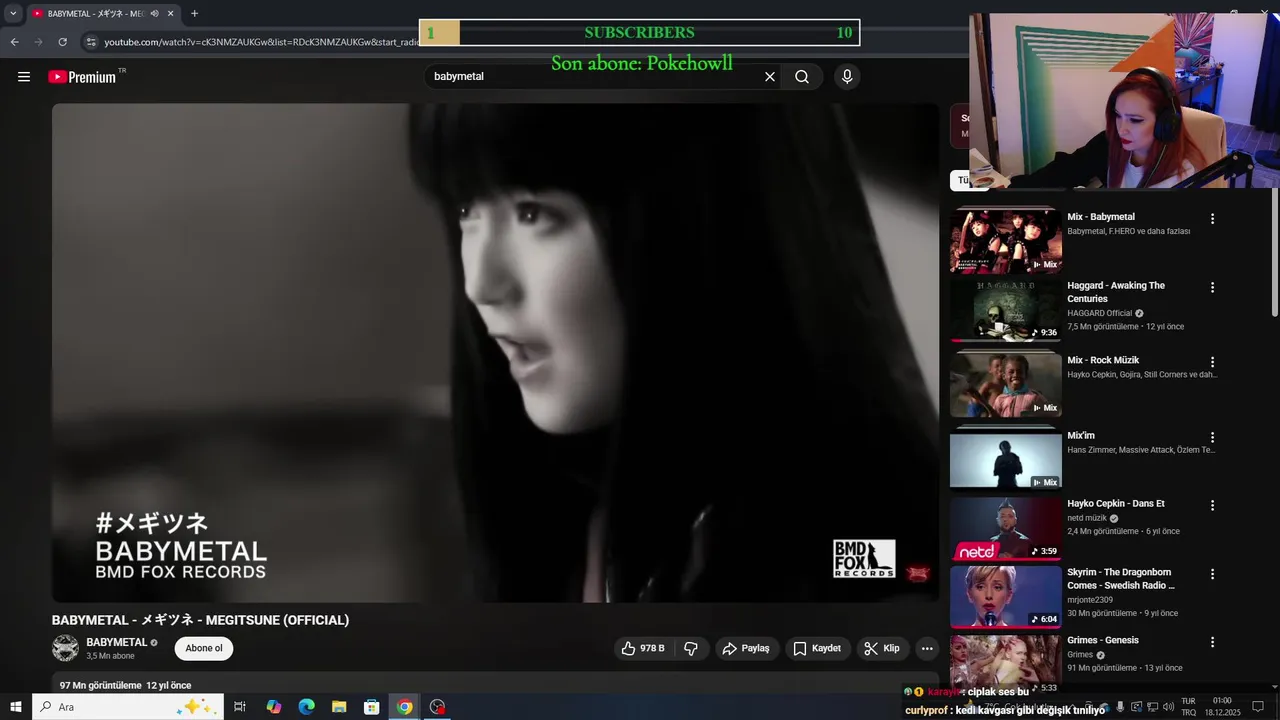Open Task View on taskbar
Viewport: 1280px width, 720px height.
(x=240, y=707)
